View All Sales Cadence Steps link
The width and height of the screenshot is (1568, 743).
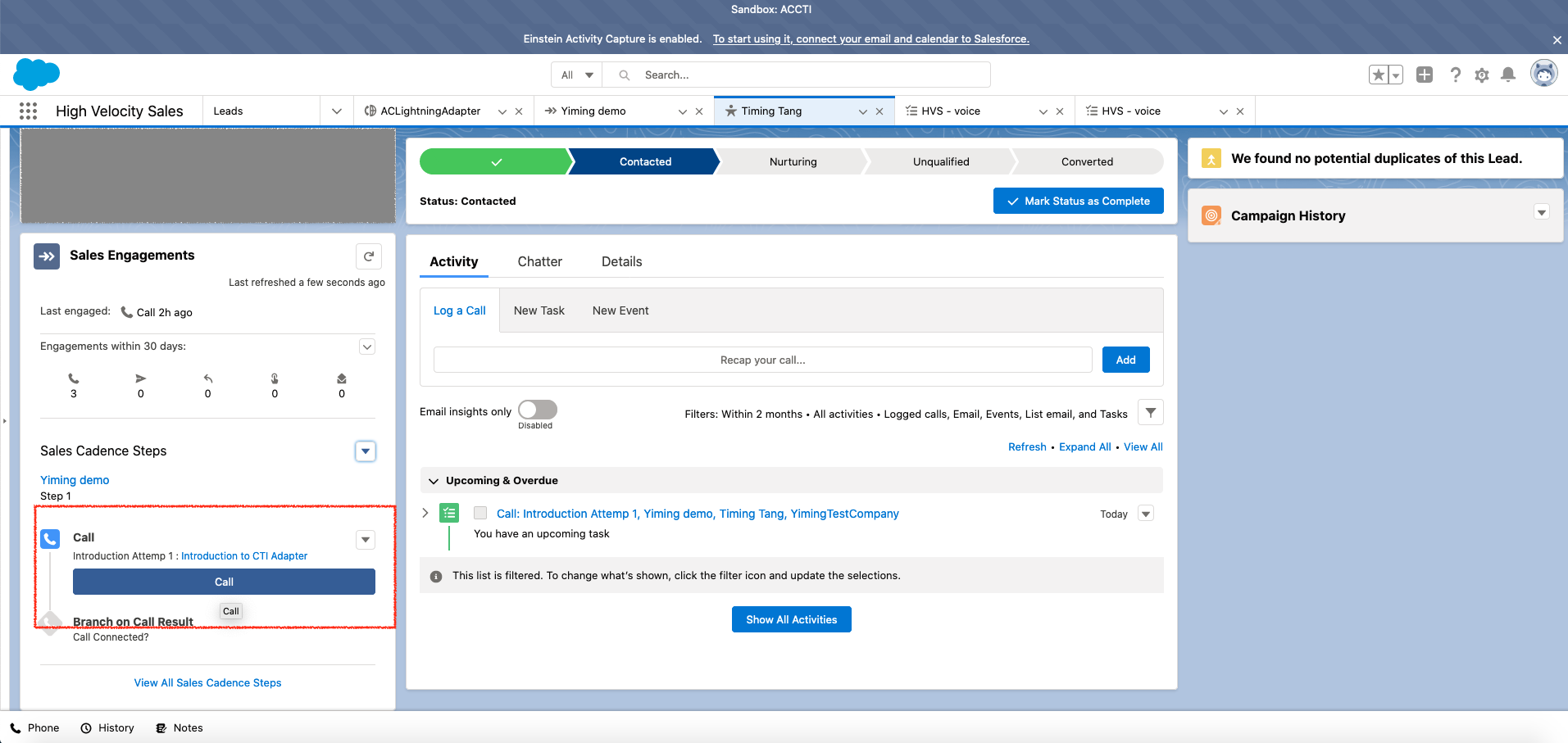tap(207, 682)
